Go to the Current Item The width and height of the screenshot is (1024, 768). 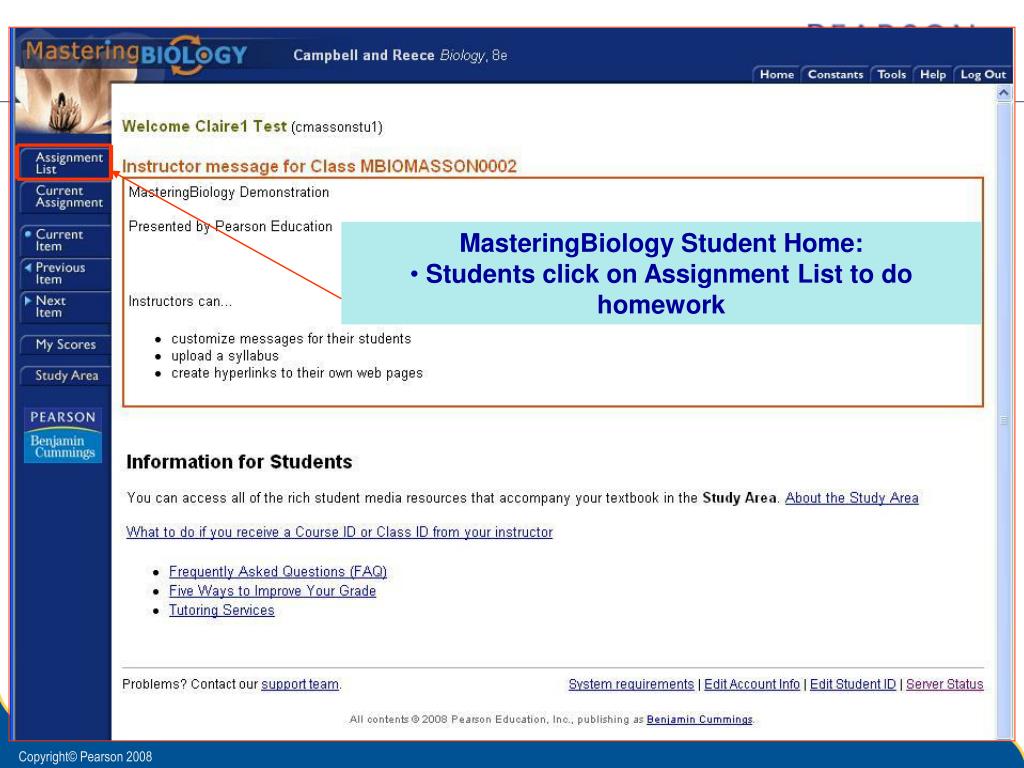(65, 240)
